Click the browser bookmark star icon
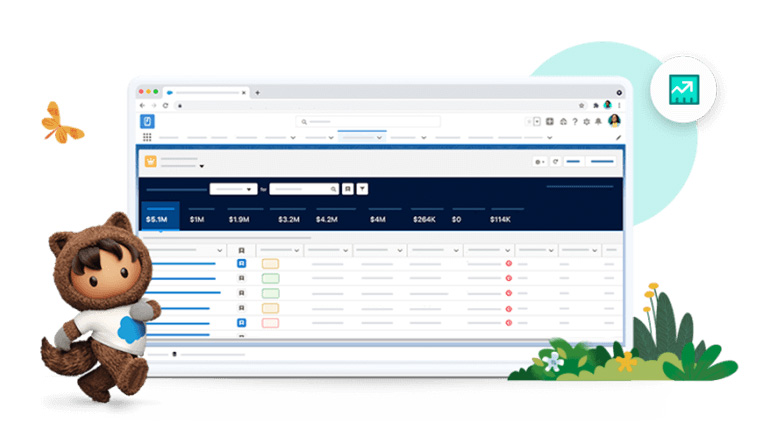The width and height of the screenshot is (768, 432). (581, 105)
